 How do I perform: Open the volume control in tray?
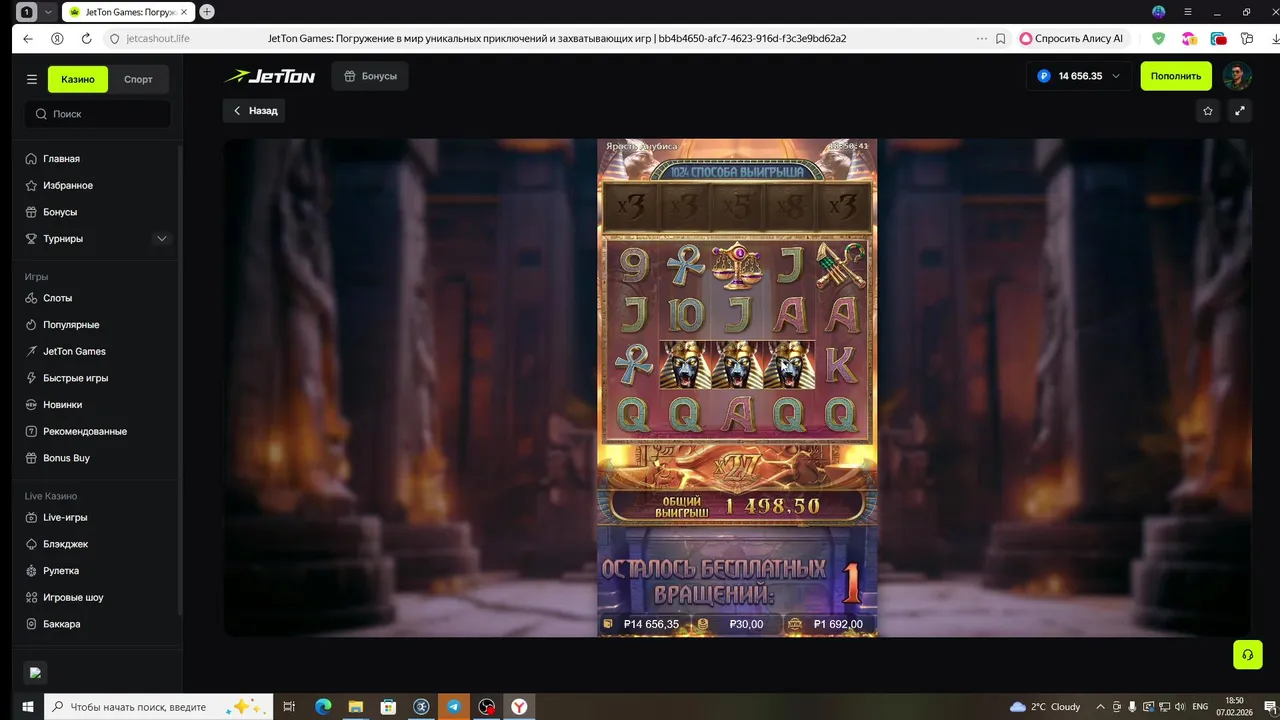pos(1179,706)
